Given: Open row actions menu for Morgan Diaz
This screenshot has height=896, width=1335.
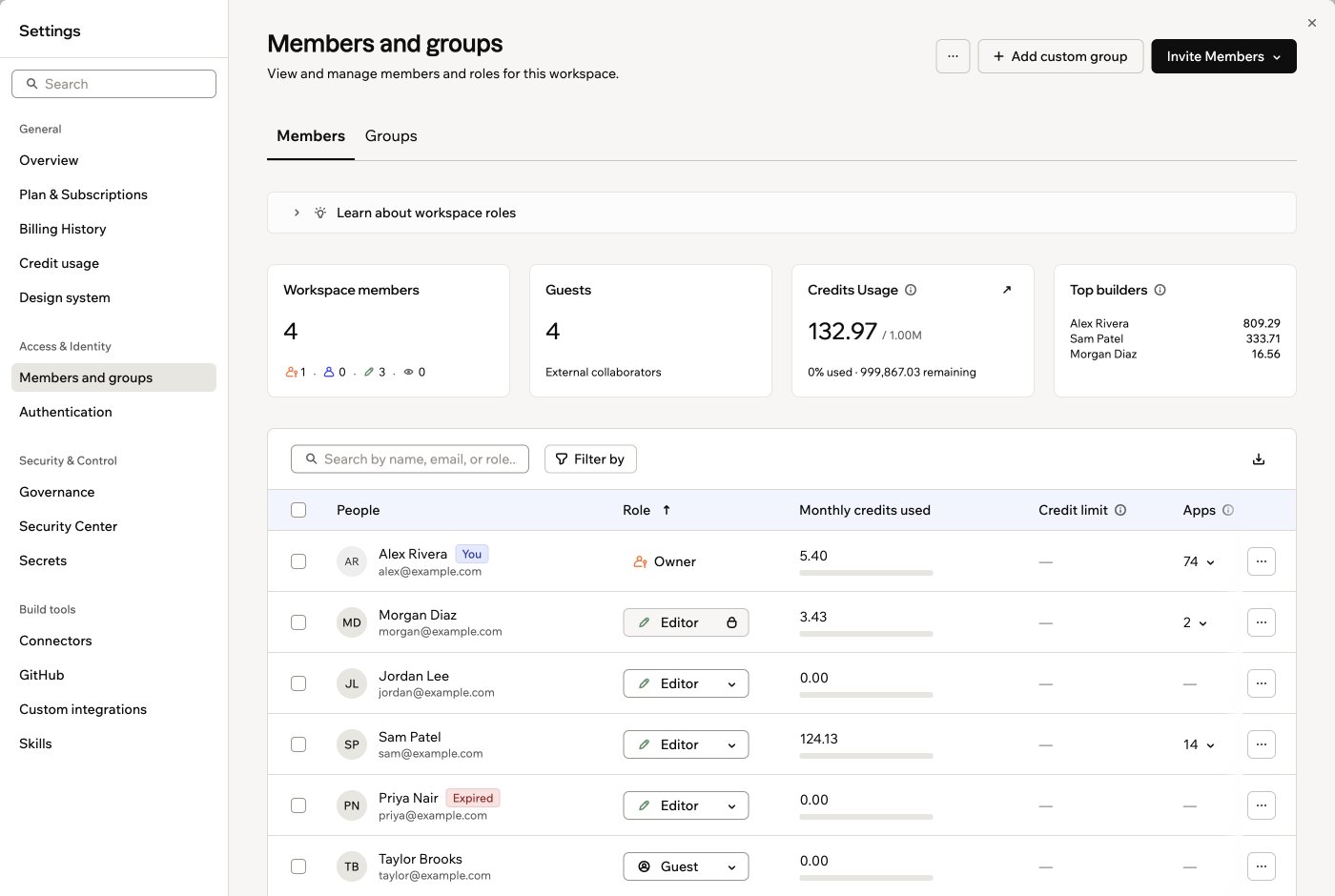Looking at the screenshot, I should pyautogui.click(x=1262, y=622).
